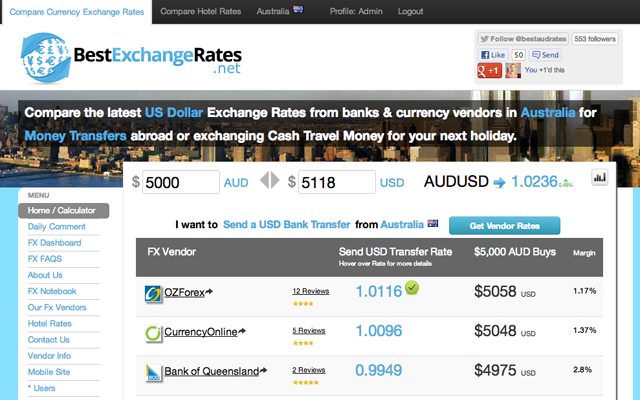Open Mobile Site from menu

[49, 372]
